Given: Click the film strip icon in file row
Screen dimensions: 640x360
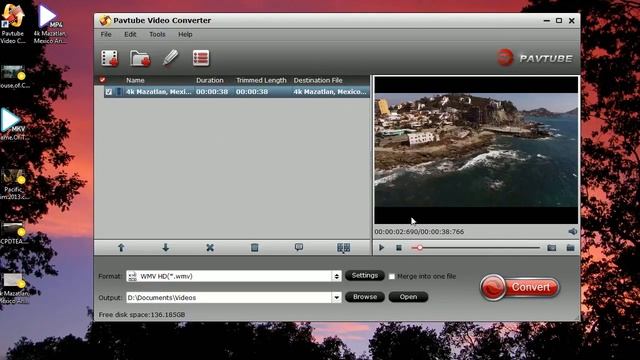Looking at the screenshot, I should pyautogui.click(x=118, y=92).
